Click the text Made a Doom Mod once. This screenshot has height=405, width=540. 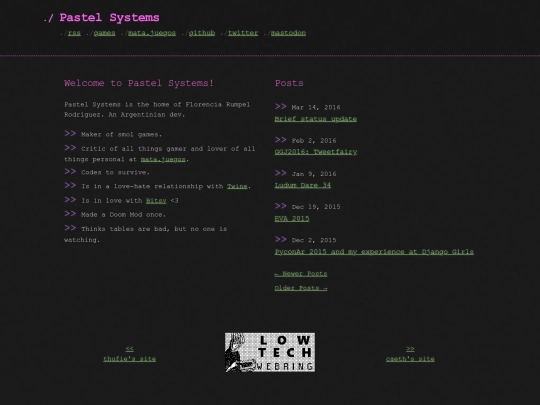tap(123, 215)
